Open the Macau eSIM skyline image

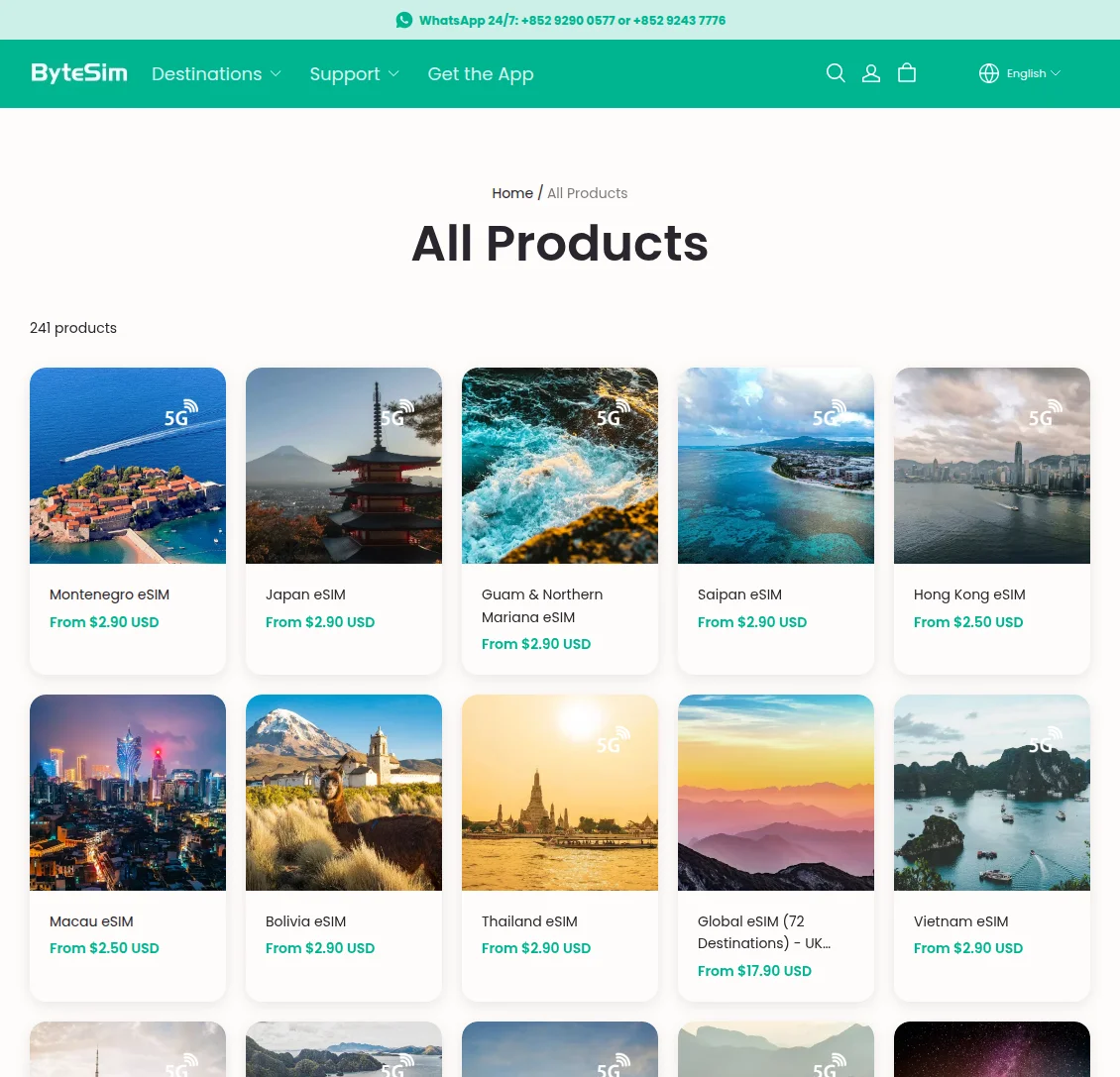(x=128, y=792)
